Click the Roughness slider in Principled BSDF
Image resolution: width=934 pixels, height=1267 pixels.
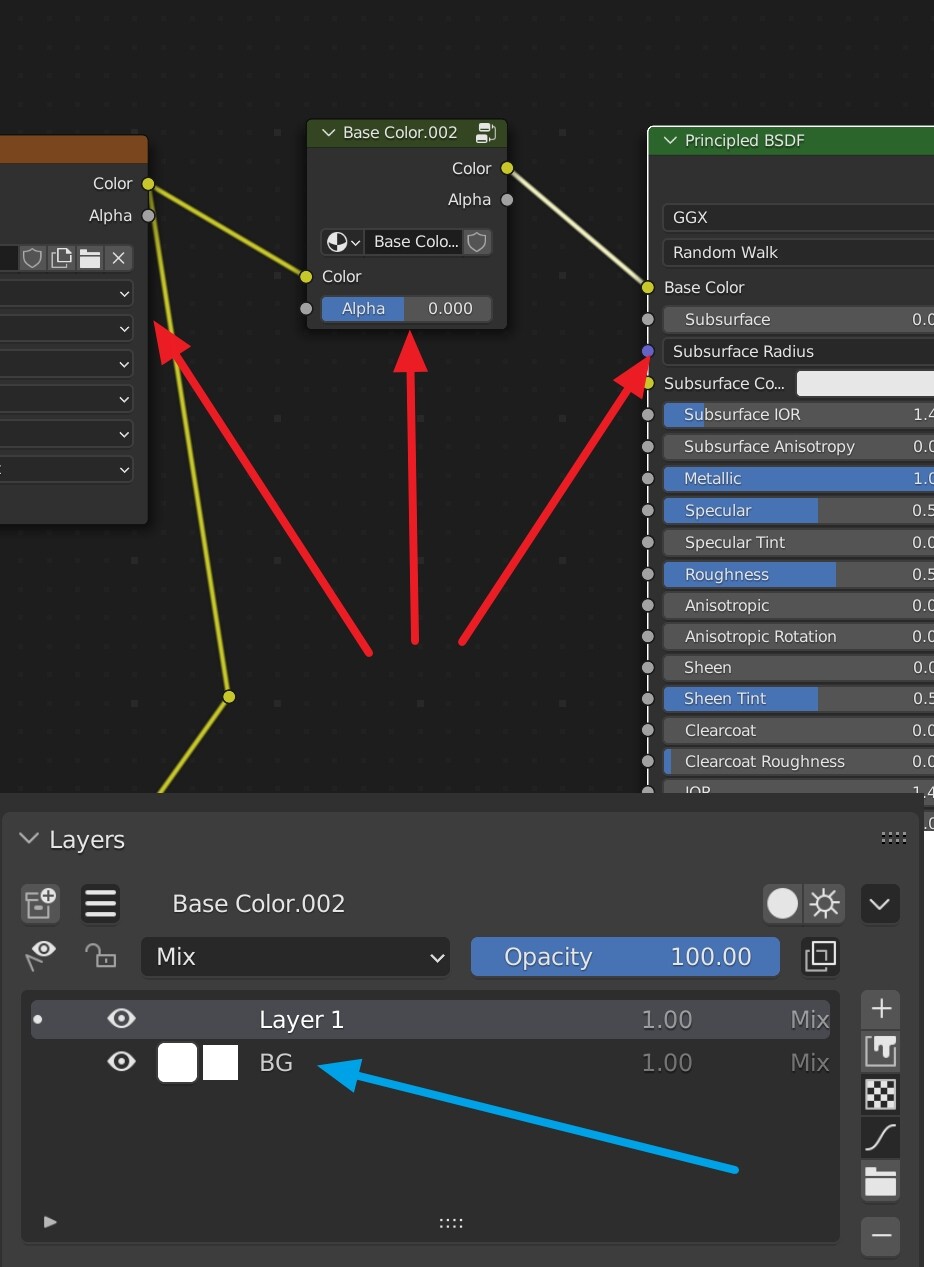click(798, 575)
